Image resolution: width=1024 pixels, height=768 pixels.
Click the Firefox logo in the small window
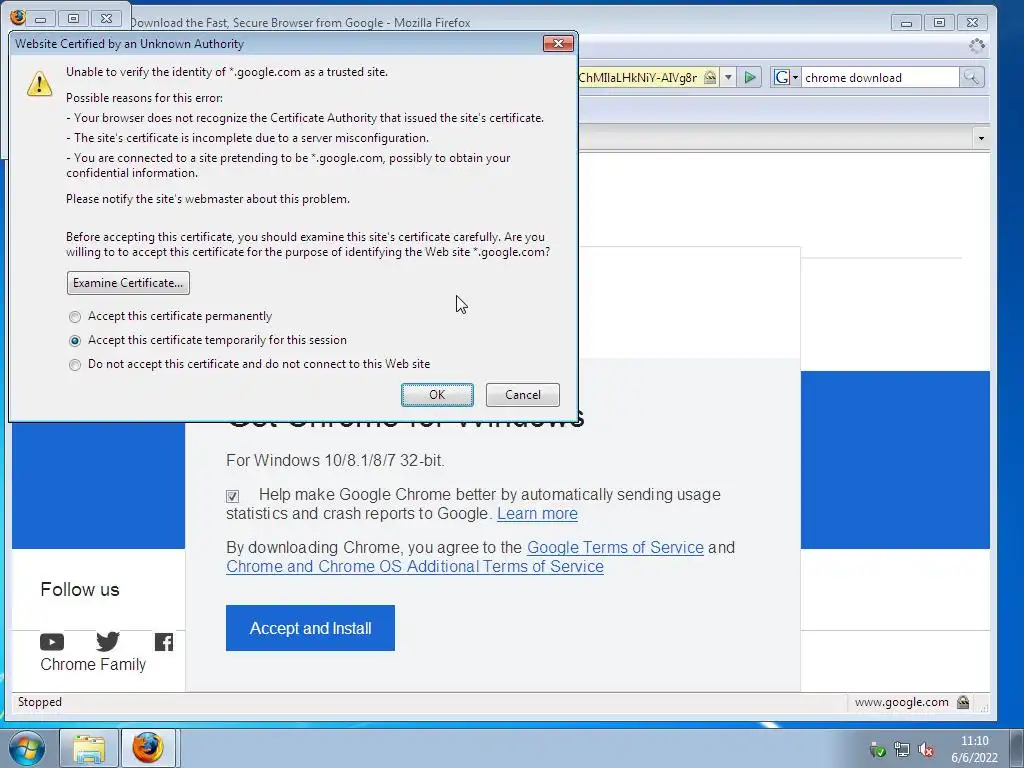click(x=18, y=18)
